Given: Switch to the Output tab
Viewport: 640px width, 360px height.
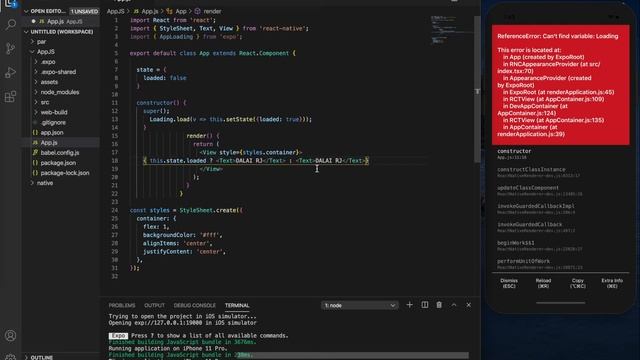Looking at the screenshot, I should 154,305.
